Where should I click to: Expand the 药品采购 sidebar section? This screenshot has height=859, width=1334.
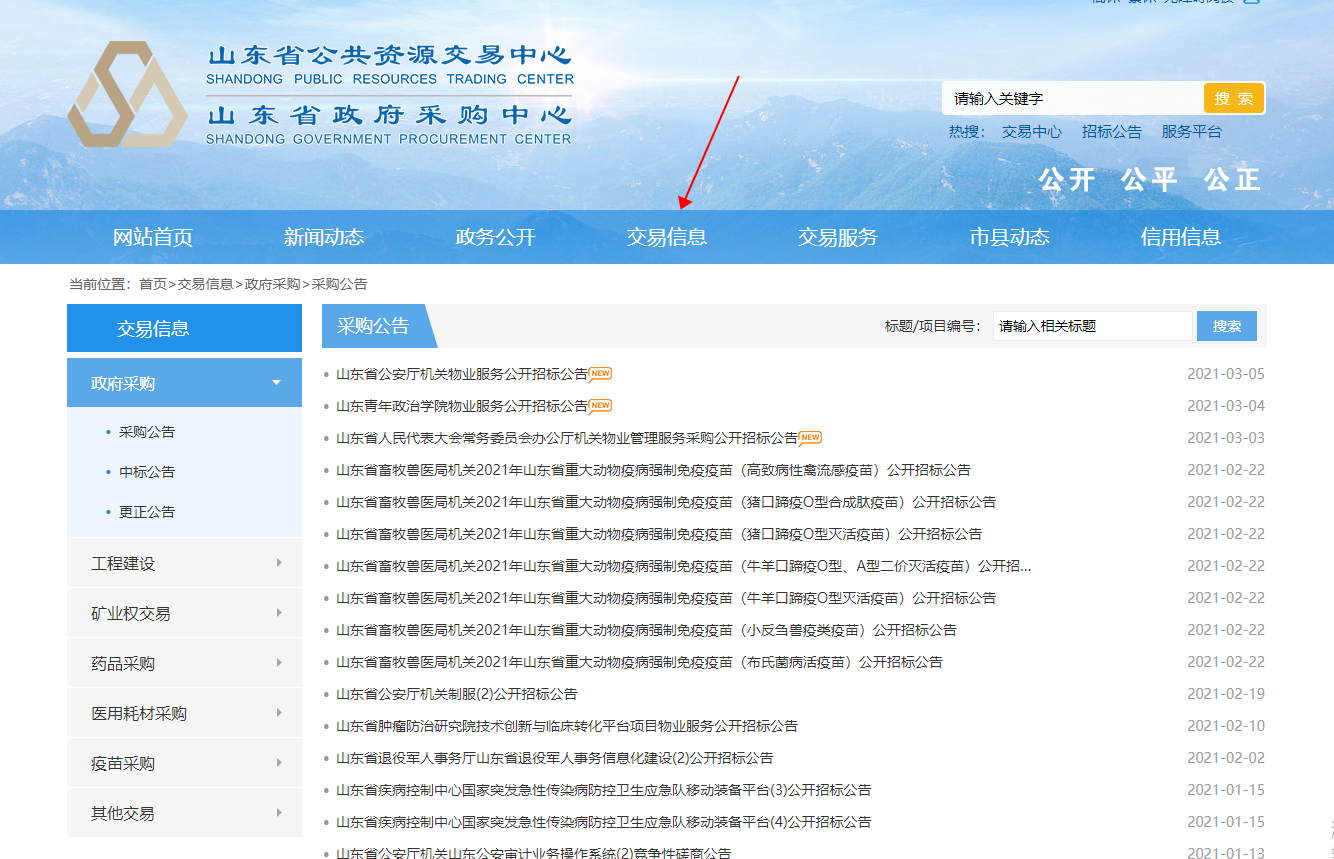click(184, 663)
